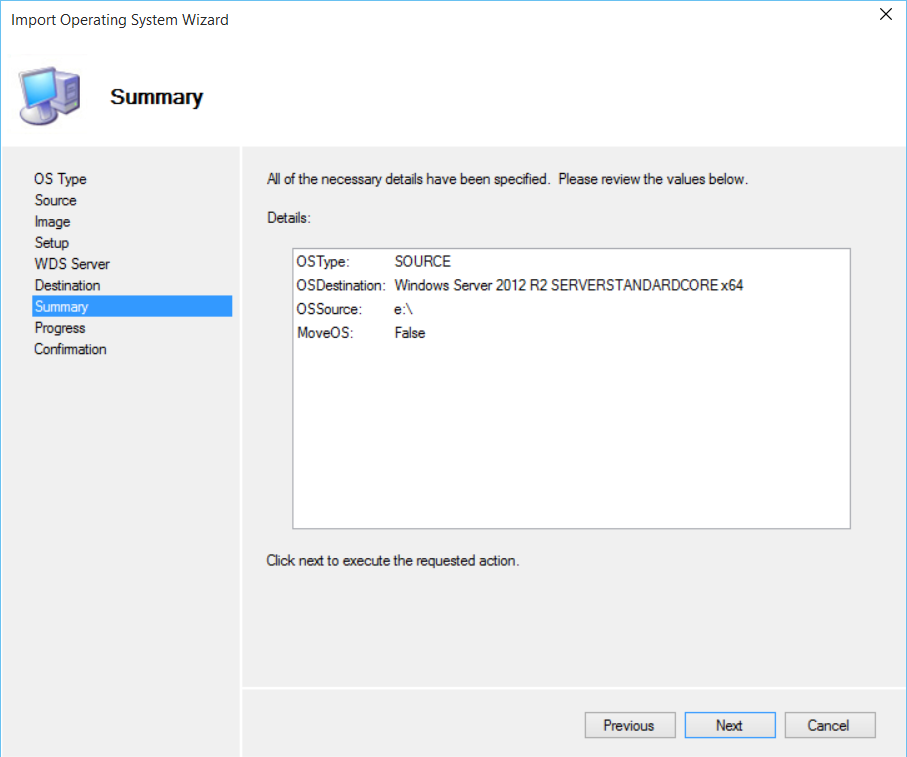Click Next to execute the import
907x757 pixels.
pos(729,726)
